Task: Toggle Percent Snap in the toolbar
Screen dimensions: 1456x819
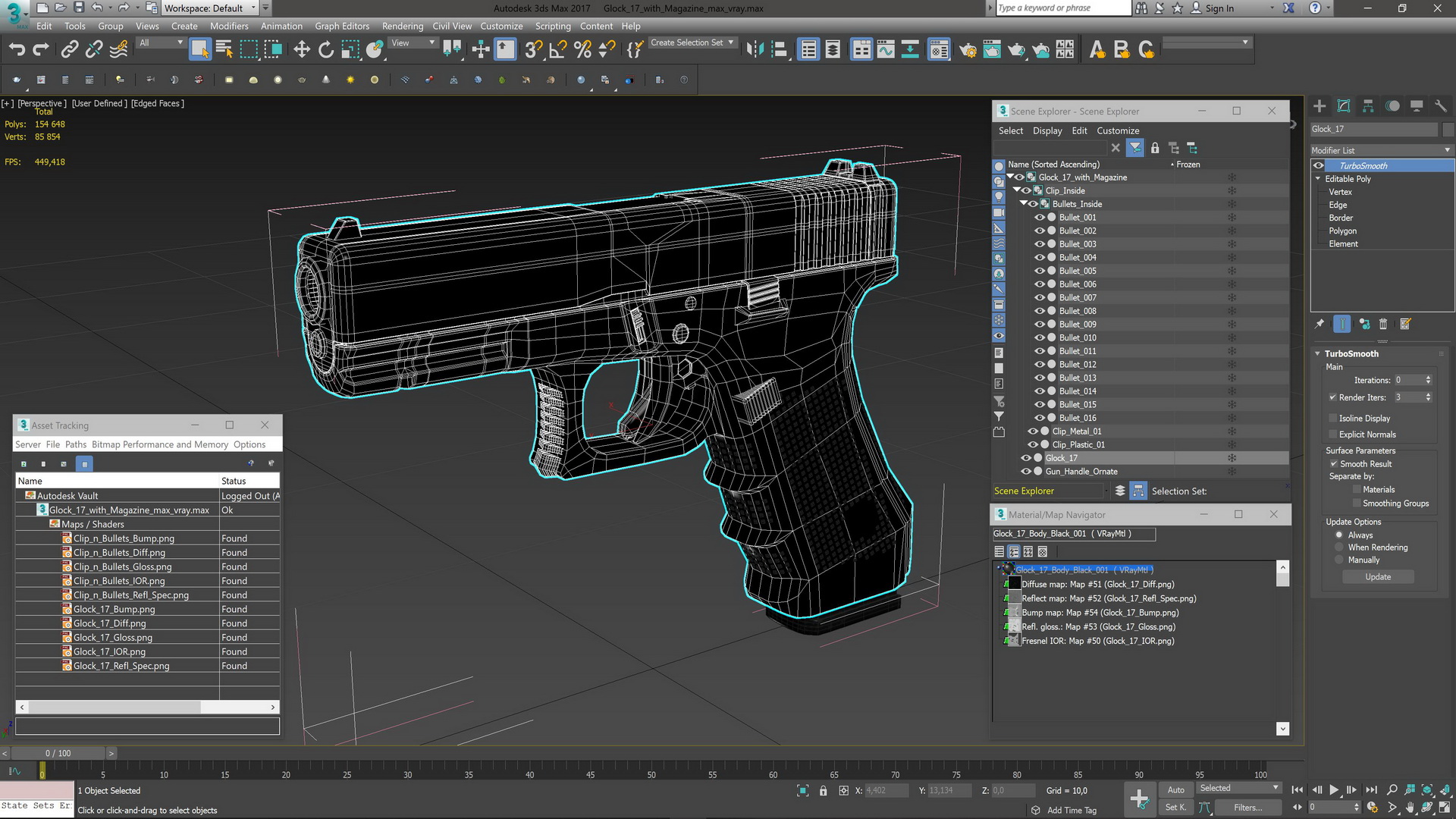Action: tap(582, 50)
